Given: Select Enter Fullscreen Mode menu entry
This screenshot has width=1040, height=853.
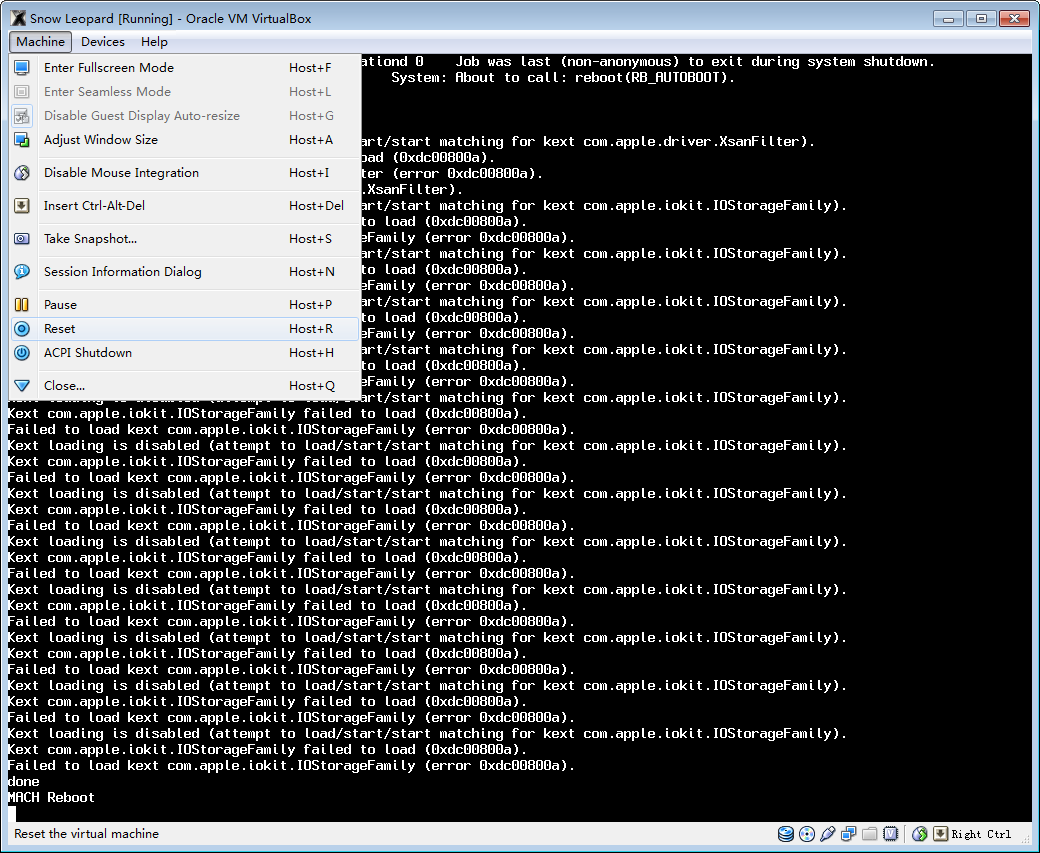Looking at the screenshot, I should point(185,68).
